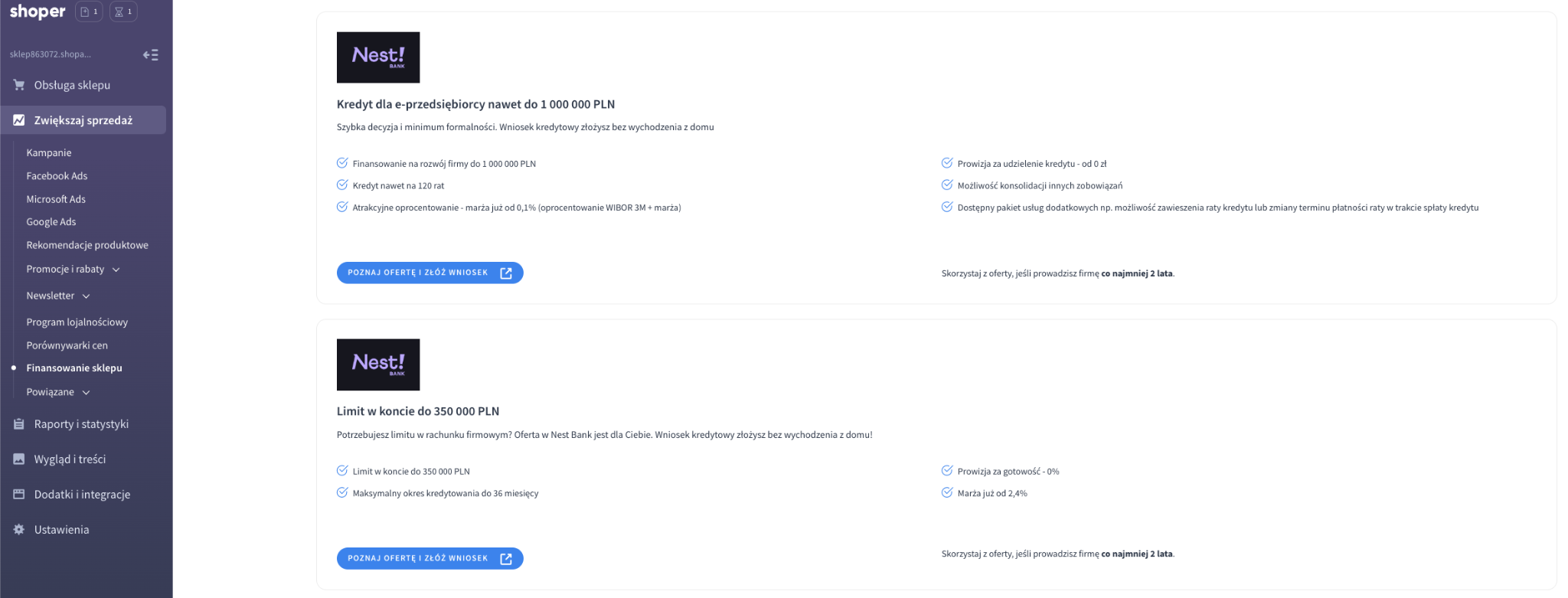1568x598 pixels.
Task: Go to Wygląd i treści section
Action: tap(70, 459)
